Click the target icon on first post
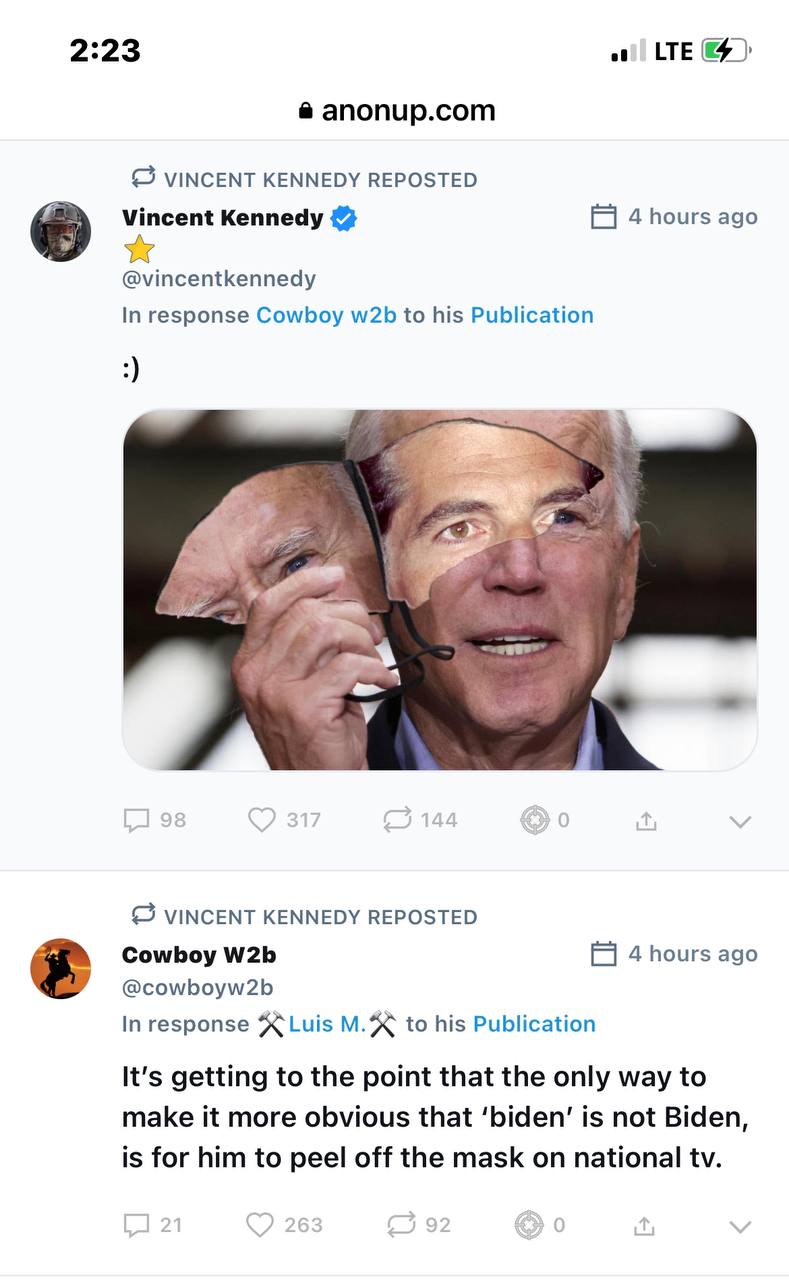This screenshot has width=789, height=1280. click(x=535, y=820)
